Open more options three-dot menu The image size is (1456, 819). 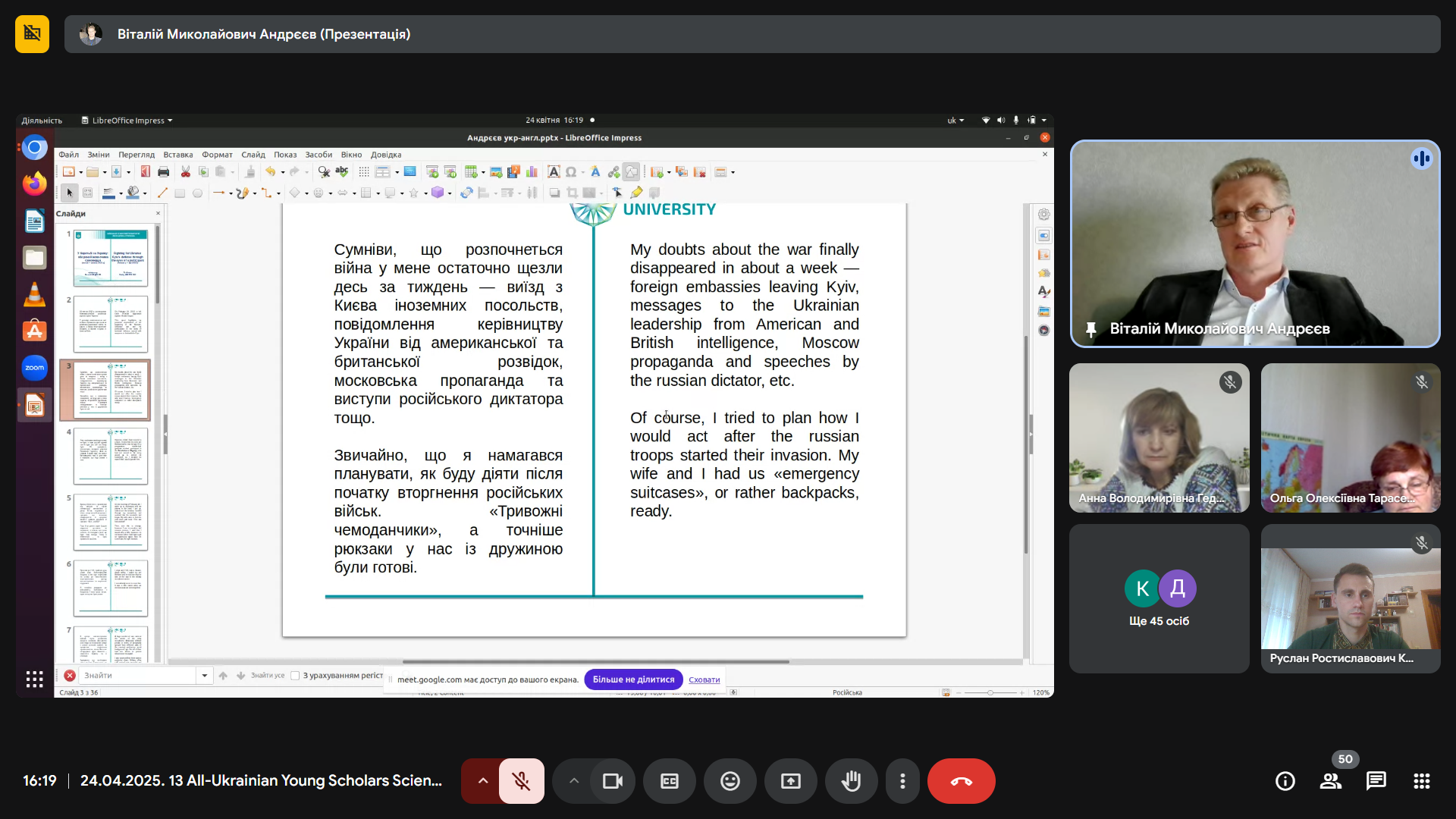tap(902, 781)
